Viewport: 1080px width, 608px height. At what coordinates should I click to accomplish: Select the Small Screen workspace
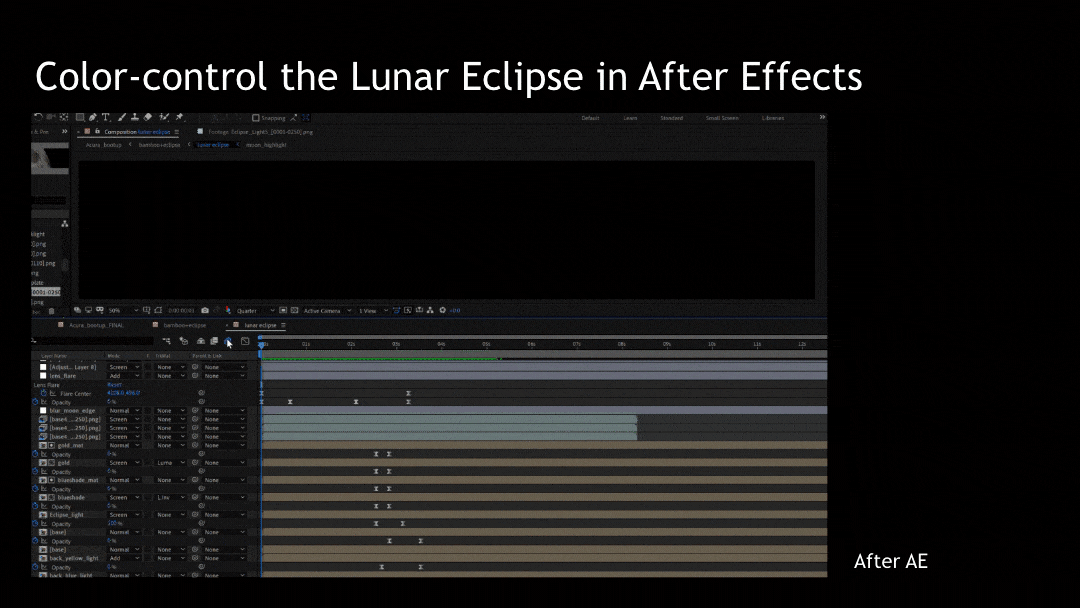(x=722, y=118)
